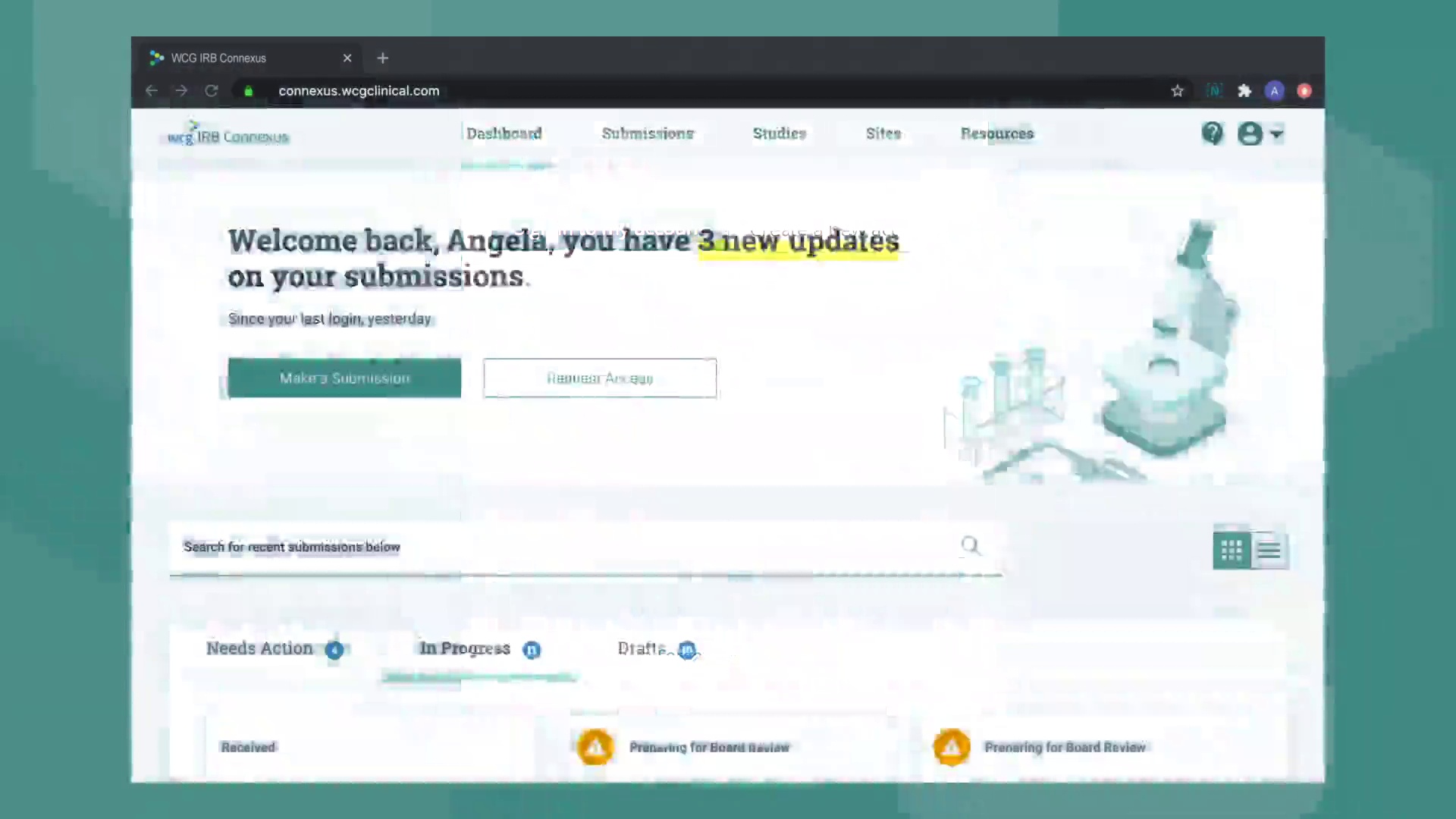Open the help question mark icon
The image size is (1456, 819).
click(1213, 133)
